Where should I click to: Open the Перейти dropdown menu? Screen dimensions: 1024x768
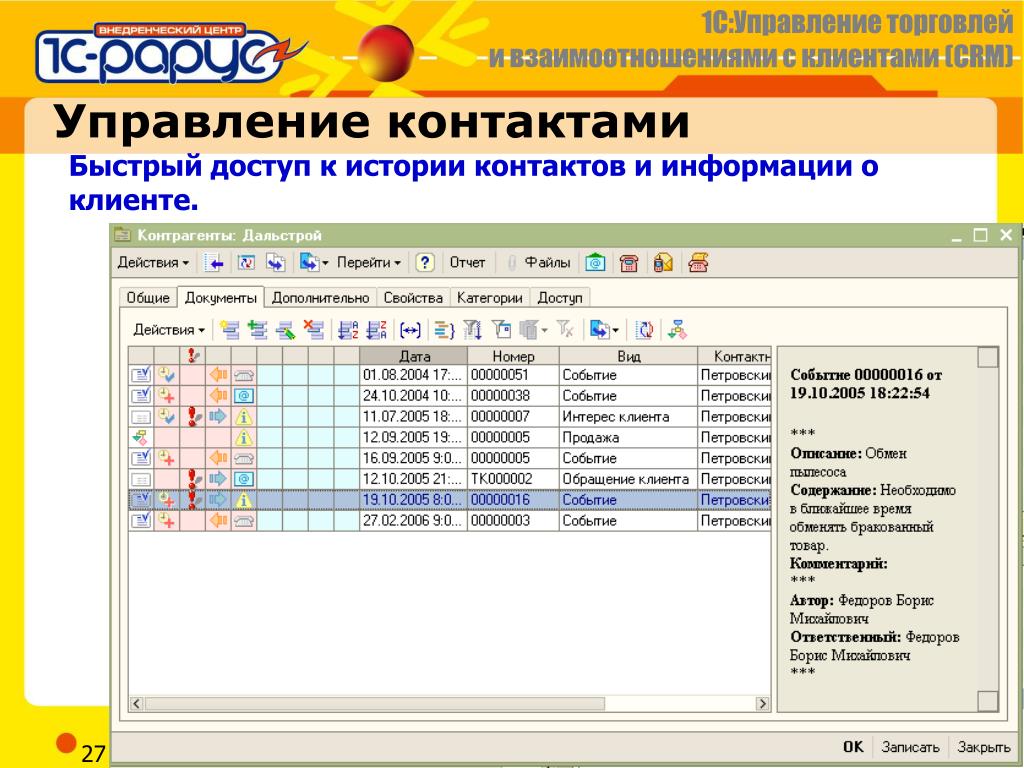point(368,263)
